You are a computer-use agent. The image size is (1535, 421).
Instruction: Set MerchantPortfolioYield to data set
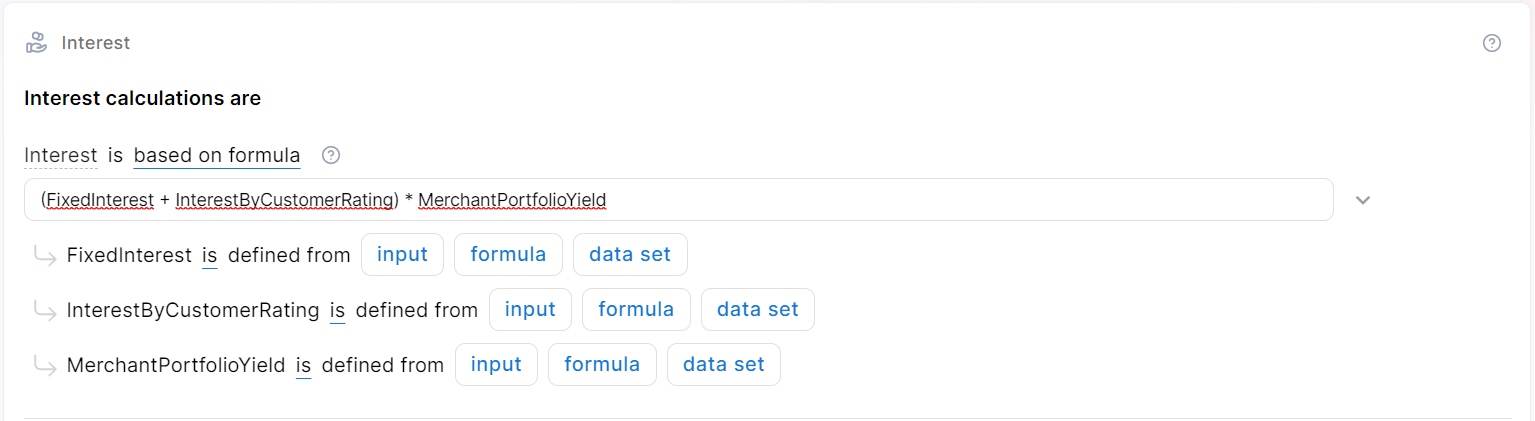click(x=724, y=364)
